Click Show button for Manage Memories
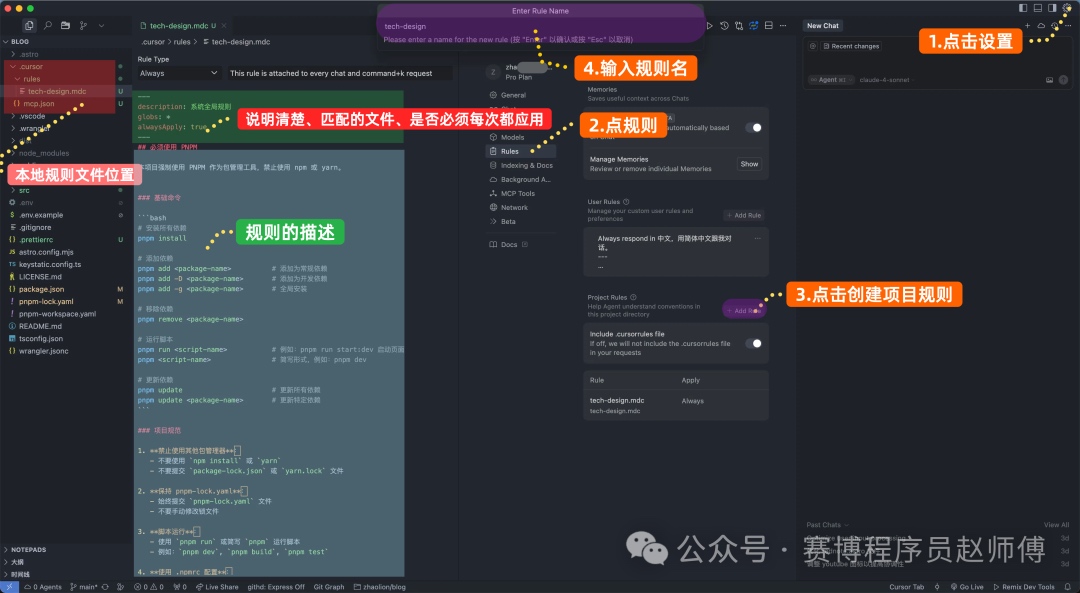Screen dimensions: 1080x593 (749, 164)
